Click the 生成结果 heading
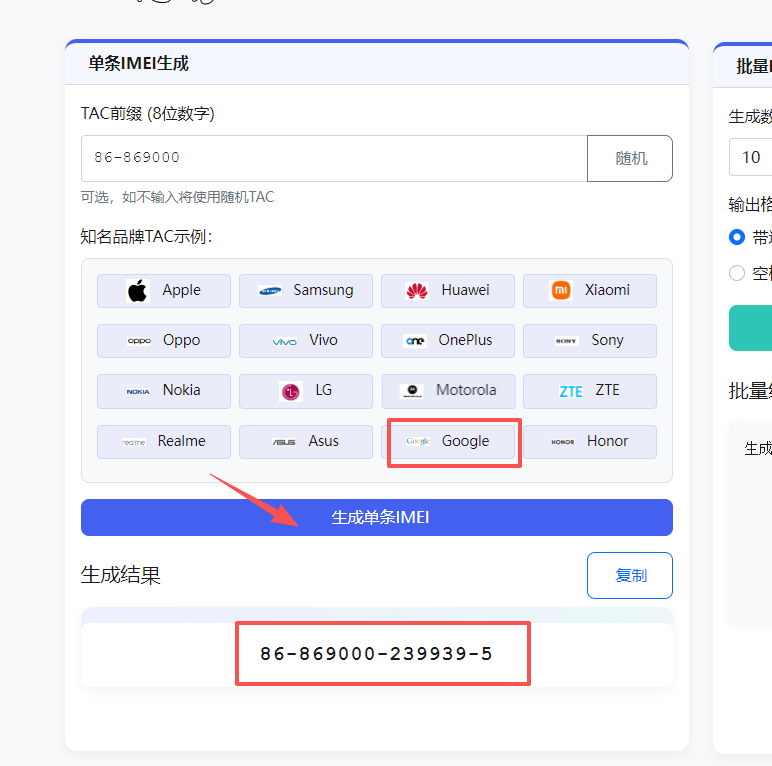772x766 pixels. pos(121,575)
